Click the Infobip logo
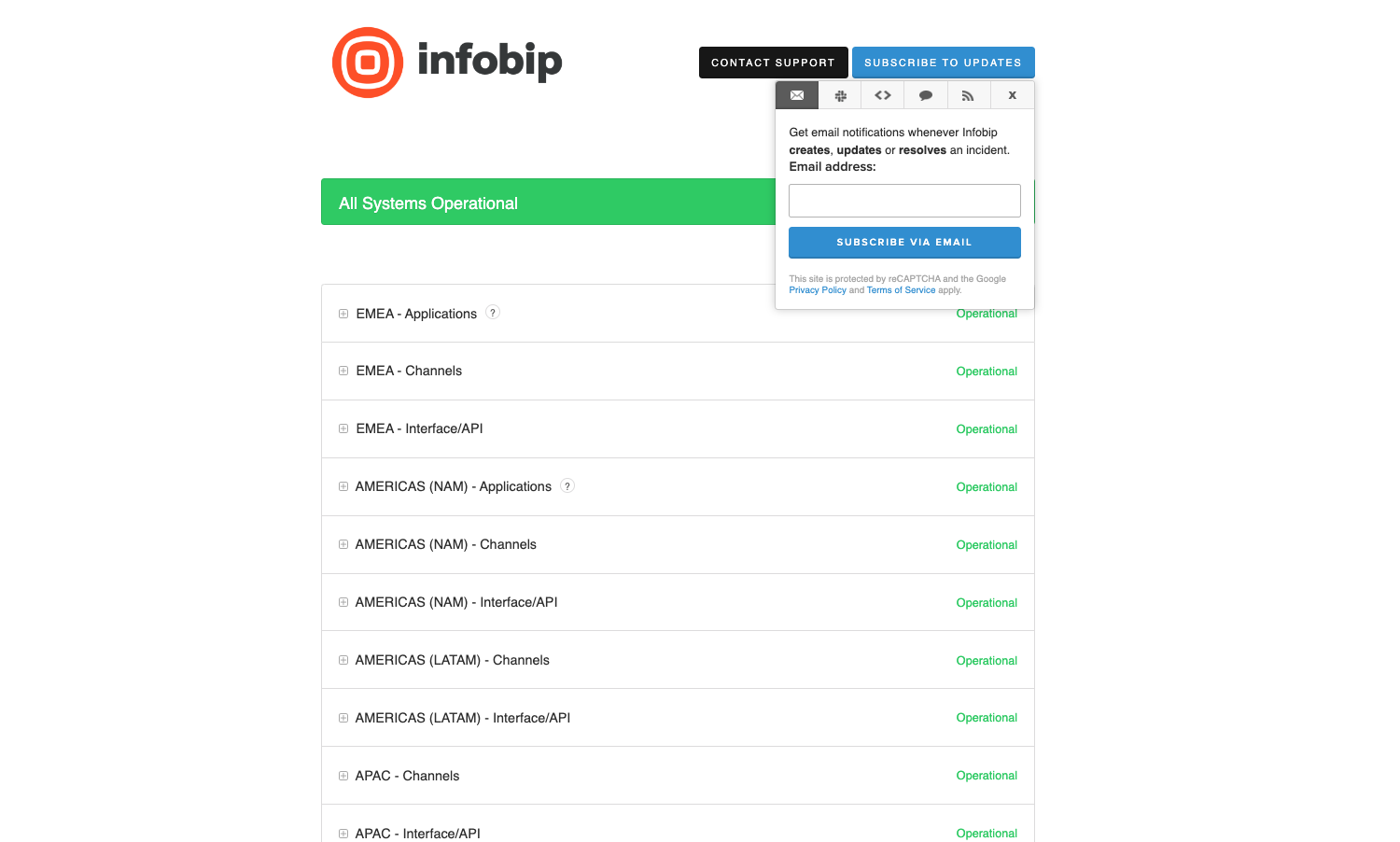Screen dimensions: 1400x842 (x=447, y=63)
